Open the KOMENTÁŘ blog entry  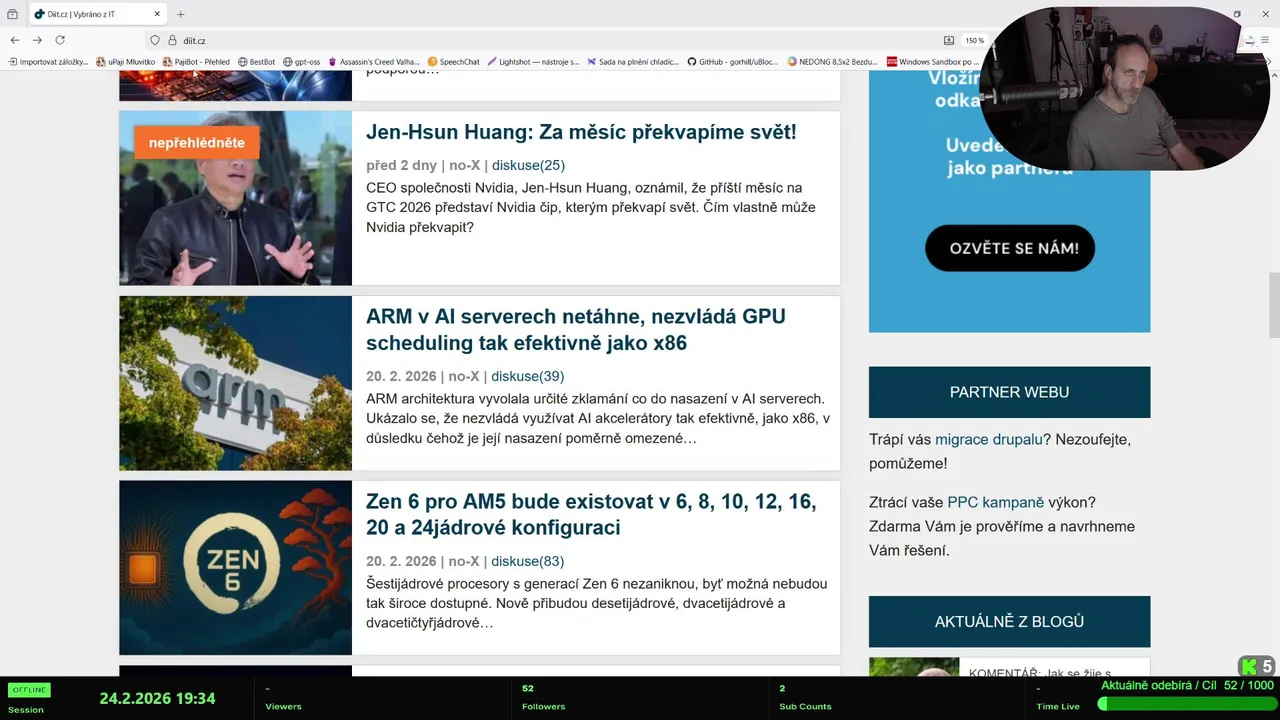[1040, 672]
